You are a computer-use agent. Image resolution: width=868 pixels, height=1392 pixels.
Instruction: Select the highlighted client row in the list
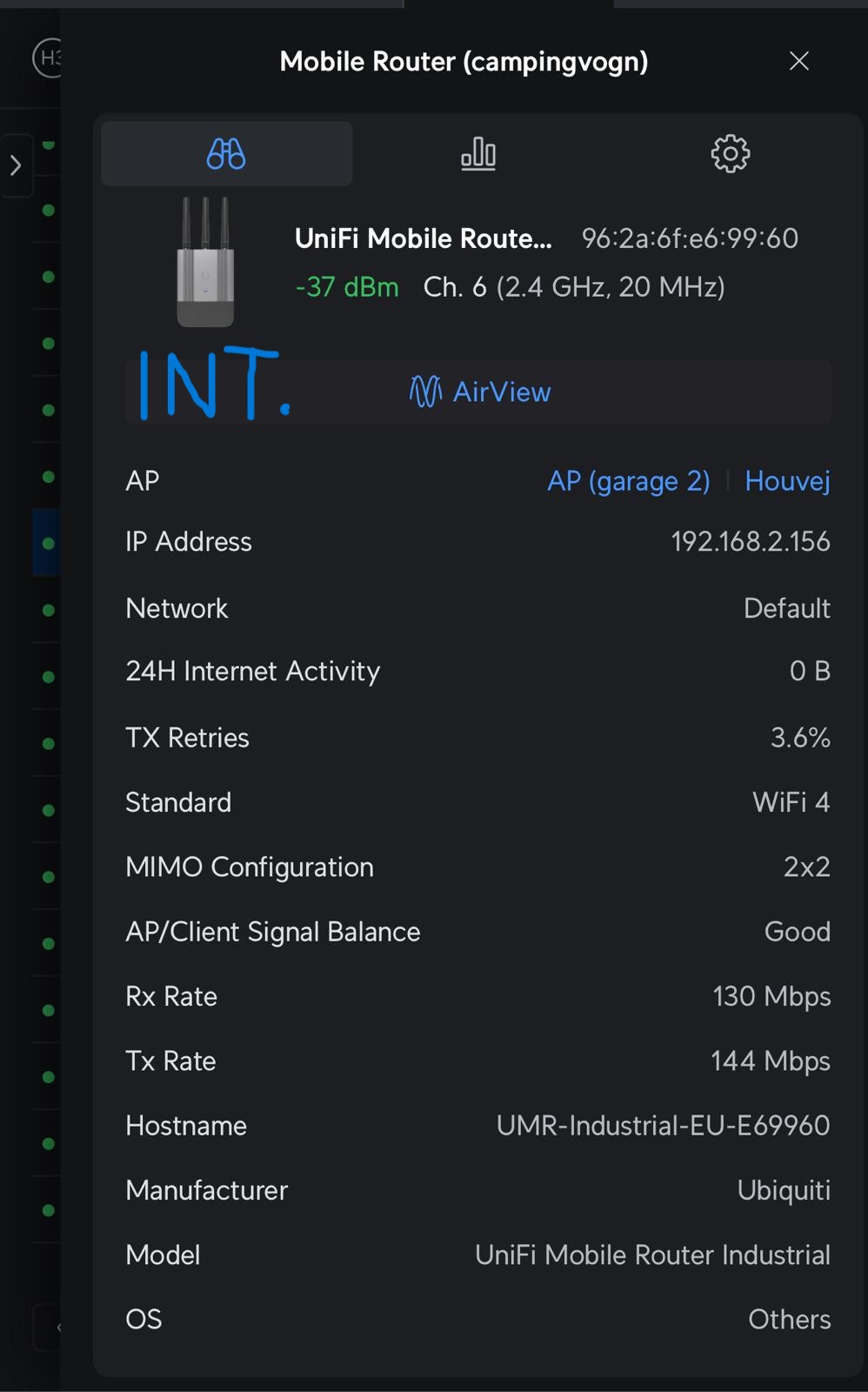coord(47,543)
